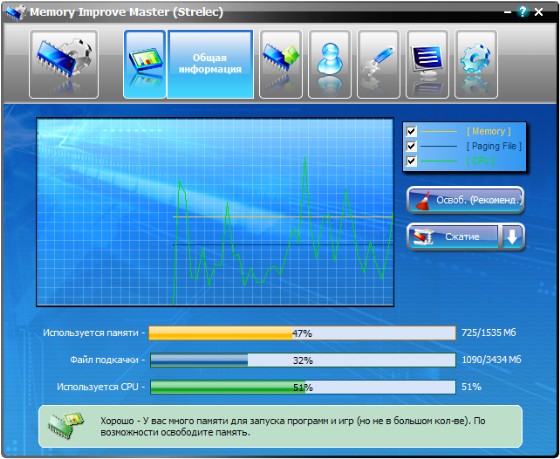560x459 pixels.
Task: Select the blue brush cleanup toolbar icon
Action: pyautogui.click(x=379, y=64)
